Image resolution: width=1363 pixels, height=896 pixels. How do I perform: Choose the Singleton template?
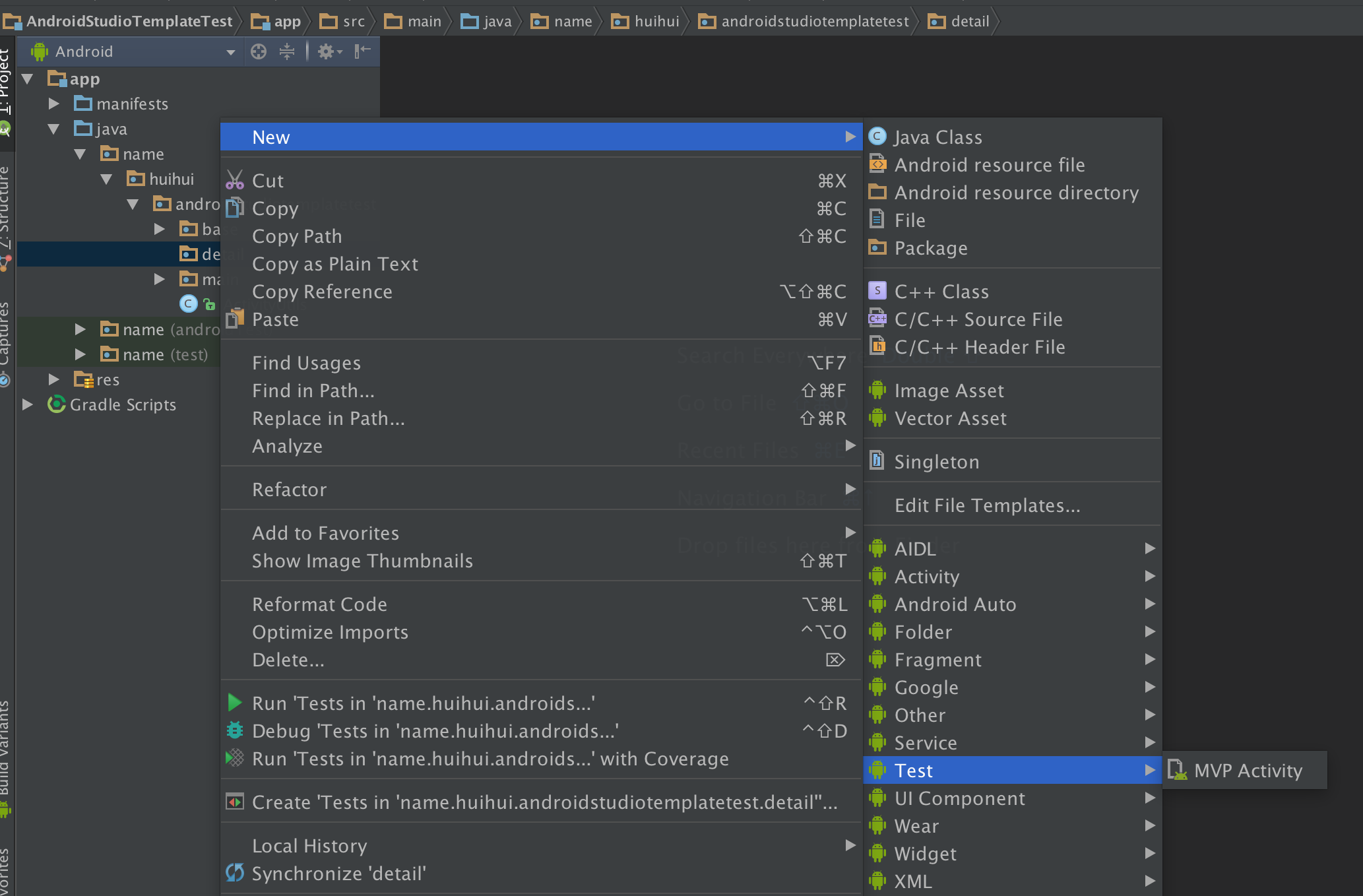pos(1012,462)
